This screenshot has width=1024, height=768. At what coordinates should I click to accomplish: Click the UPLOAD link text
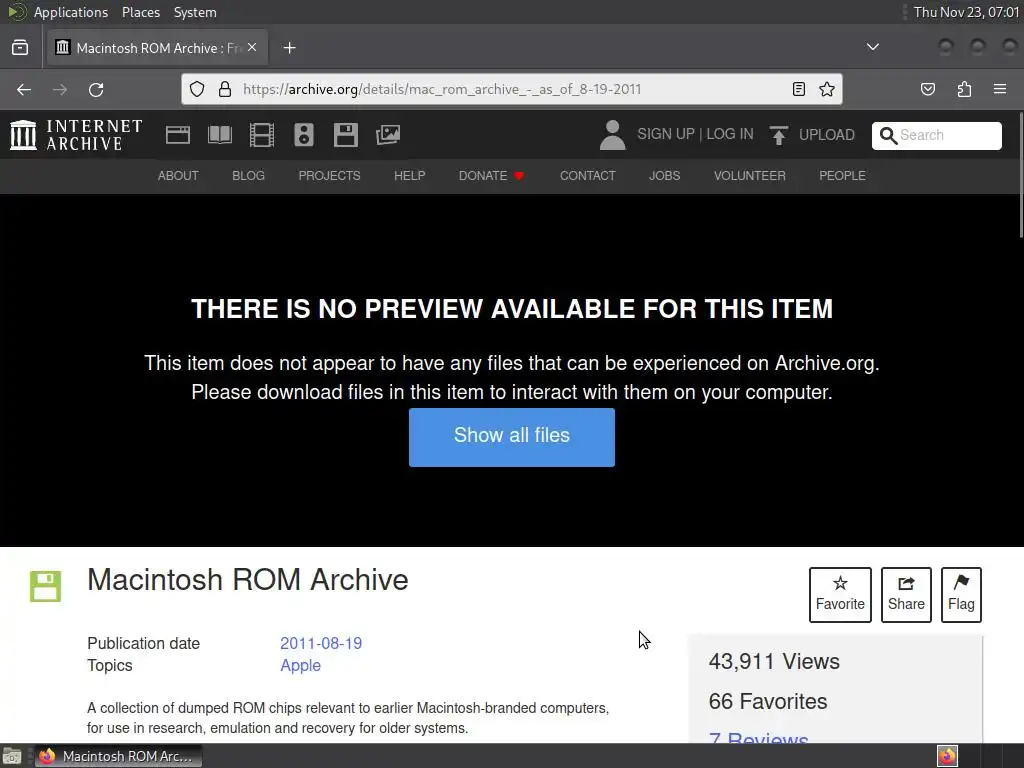coord(826,135)
